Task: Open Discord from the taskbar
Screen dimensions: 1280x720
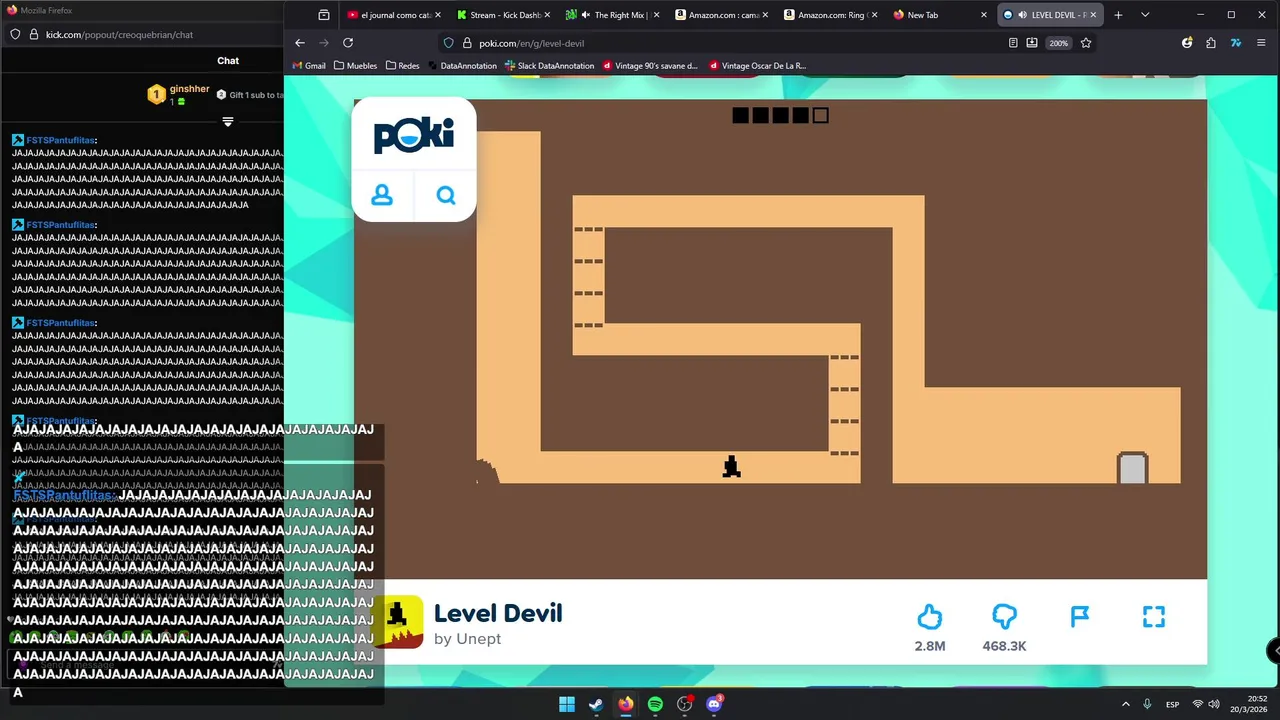Action: (x=714, y=704)
